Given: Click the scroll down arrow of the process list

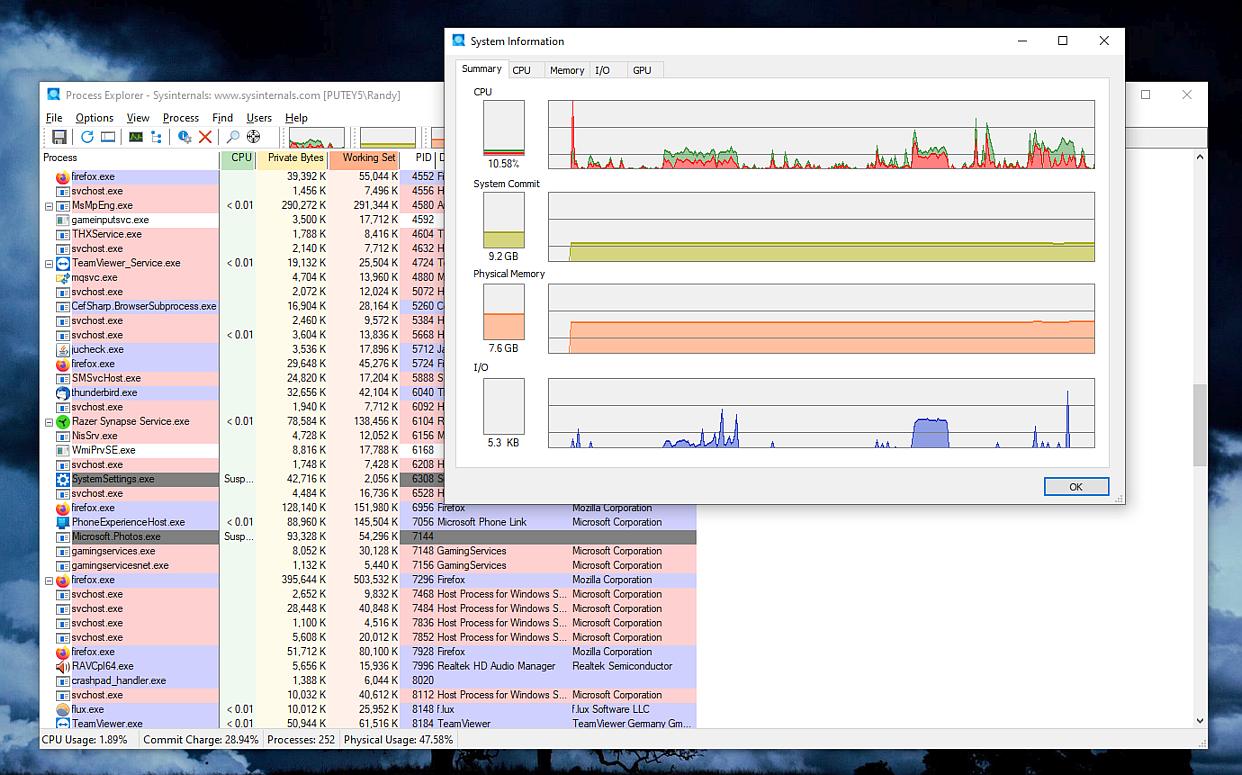Looking at the screenshot, I should 1200,720.
